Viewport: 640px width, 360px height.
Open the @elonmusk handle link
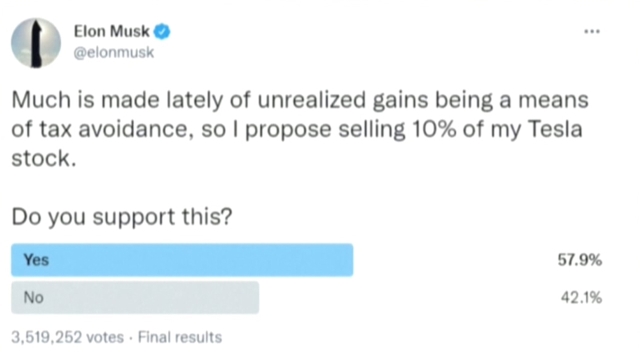coord(113,52)
